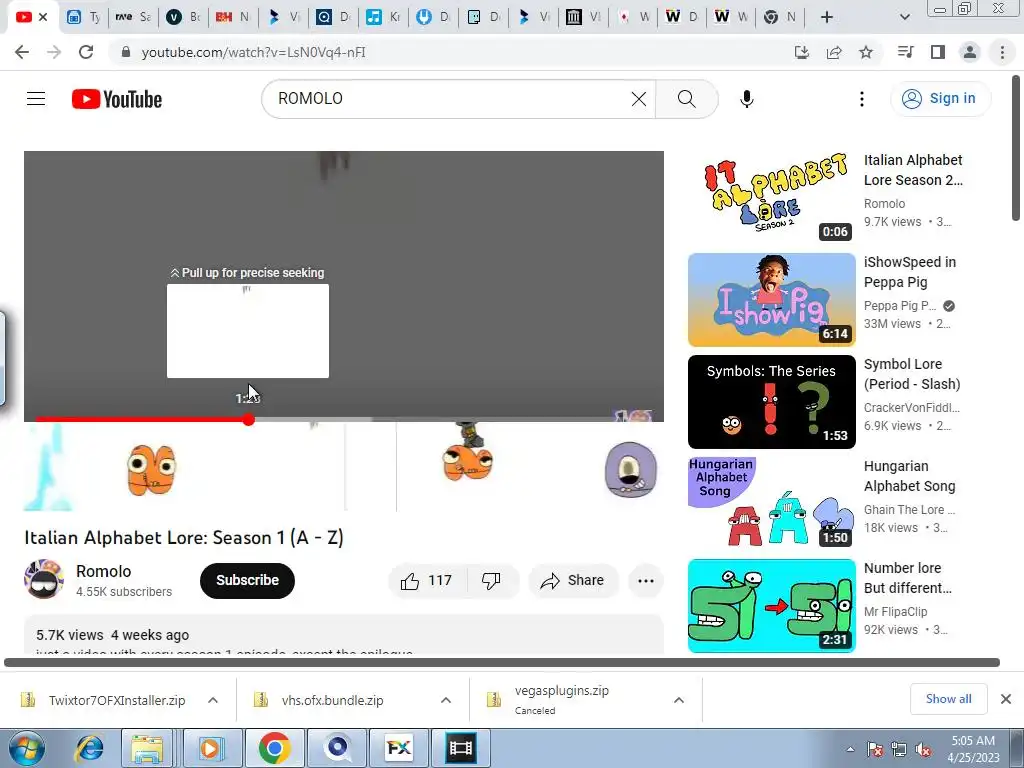1024x768 pixels.
Task: Like the video with 117 likes
Action: (427, 581)
